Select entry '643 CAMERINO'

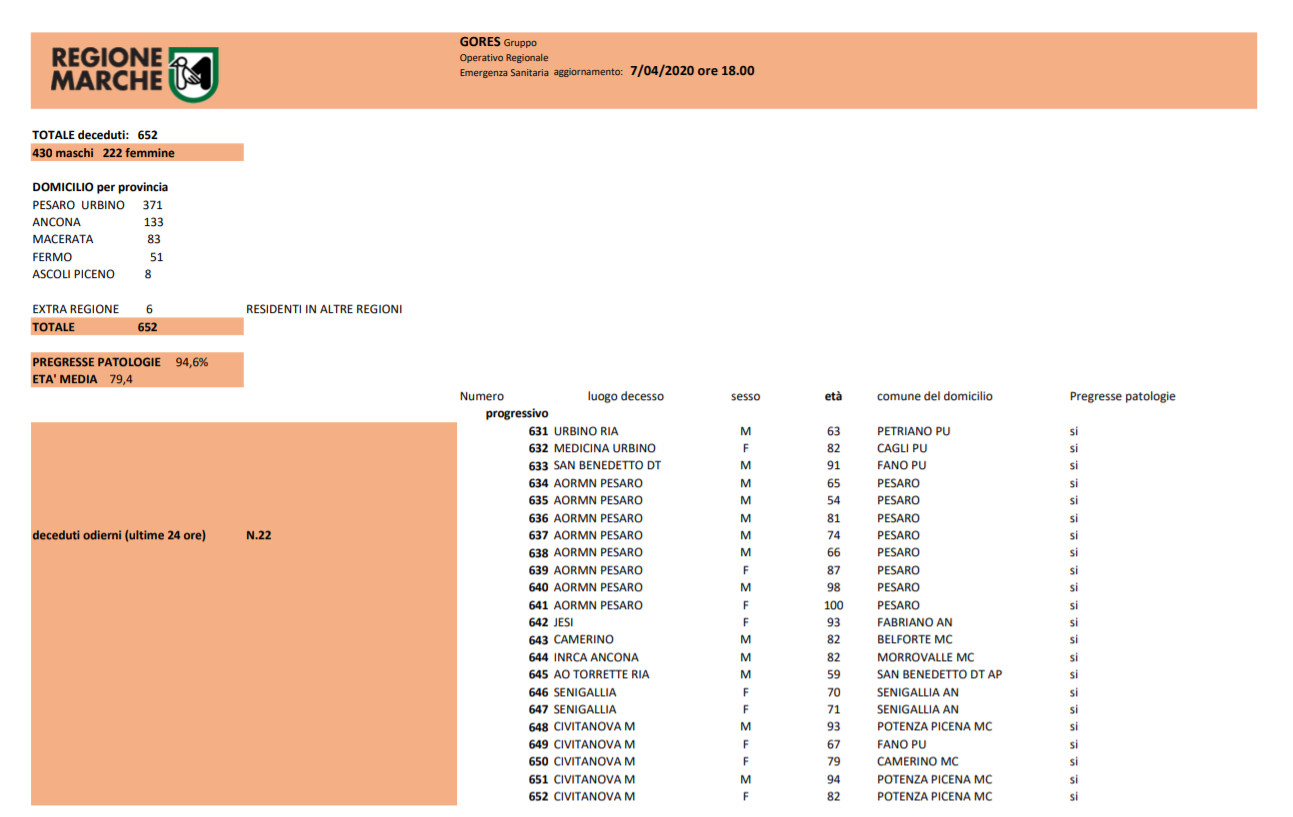[x=571, y=639]
